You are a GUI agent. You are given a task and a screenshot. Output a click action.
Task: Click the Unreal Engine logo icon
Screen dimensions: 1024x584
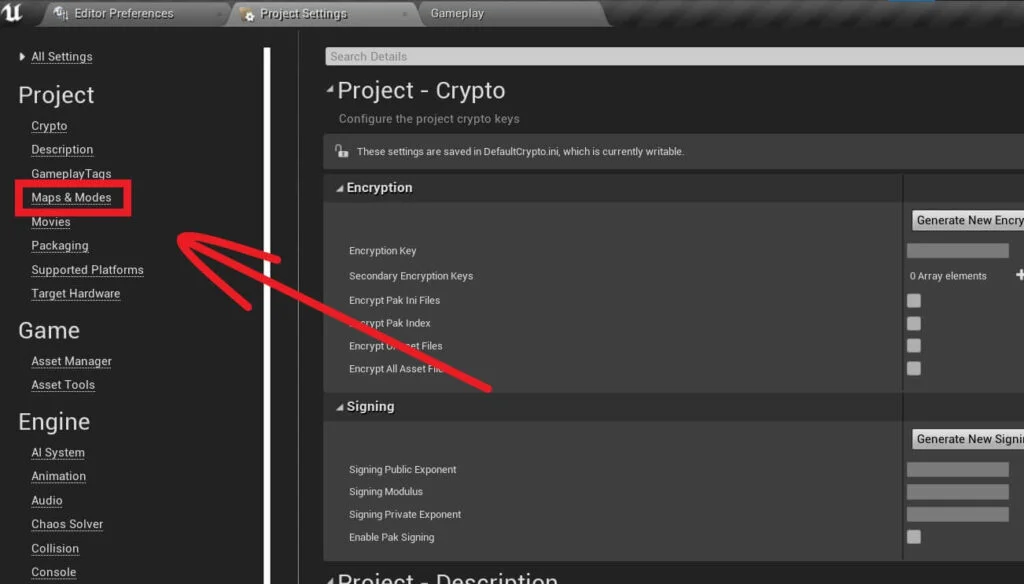[12, 12]
